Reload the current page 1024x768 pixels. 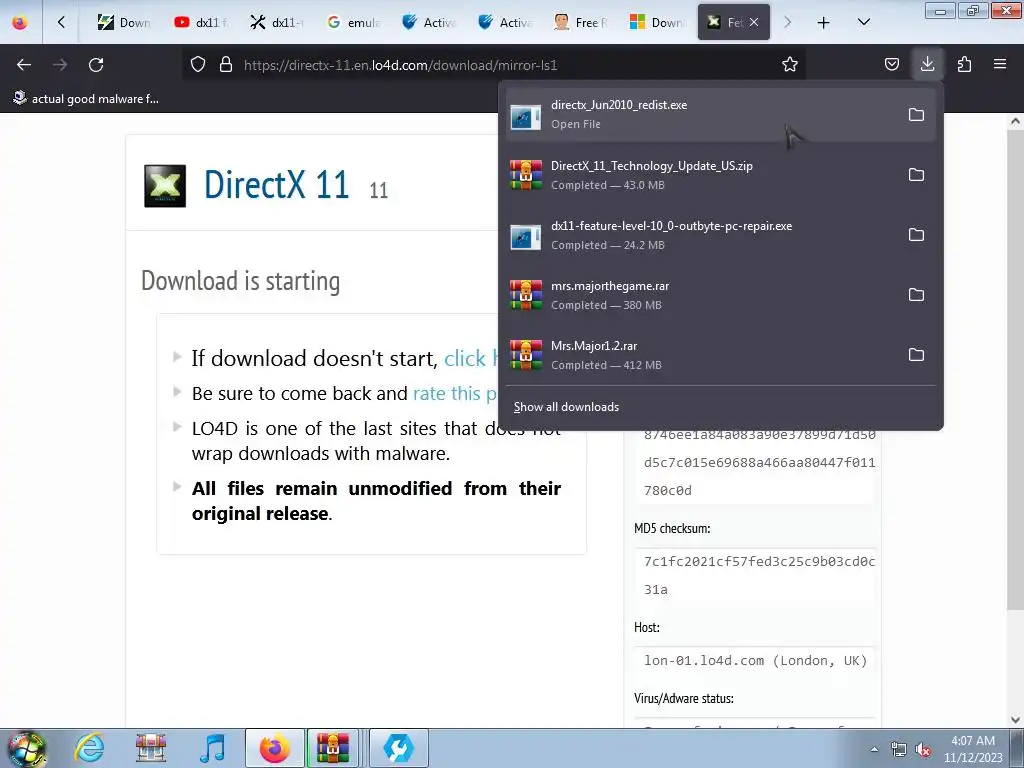tap(96, 65)
